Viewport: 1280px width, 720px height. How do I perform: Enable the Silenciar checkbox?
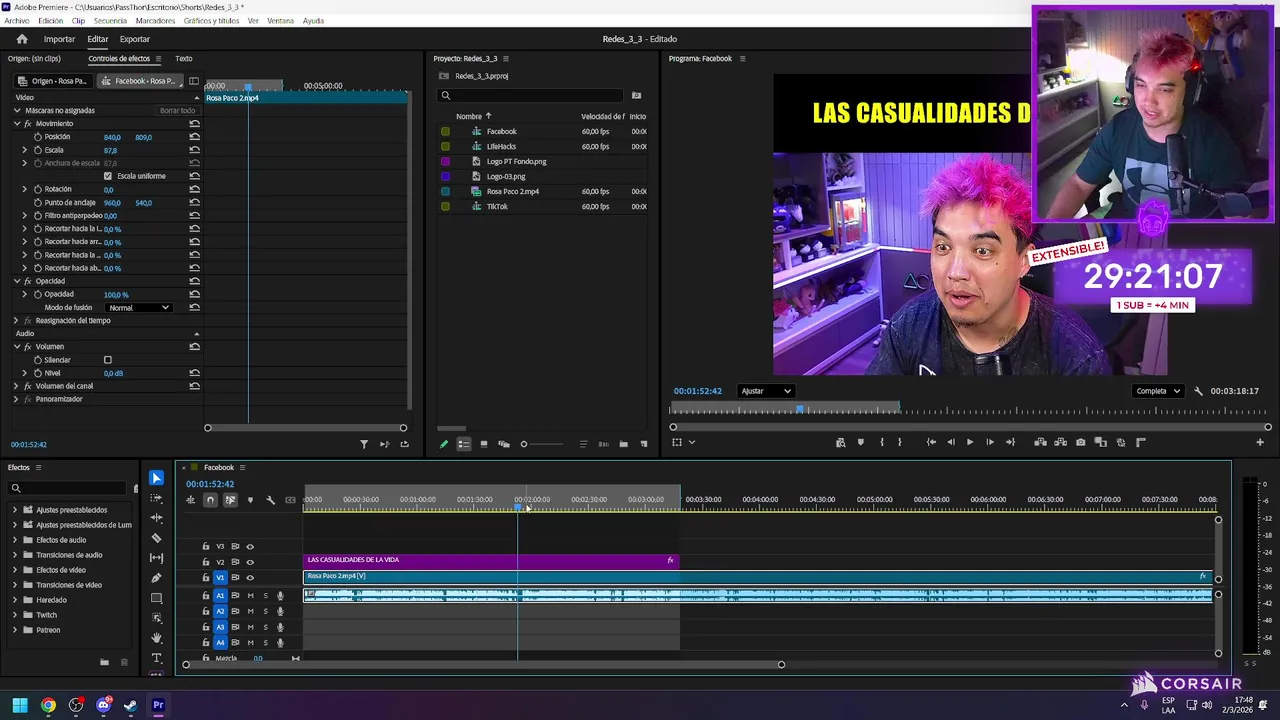click(108, 360)
